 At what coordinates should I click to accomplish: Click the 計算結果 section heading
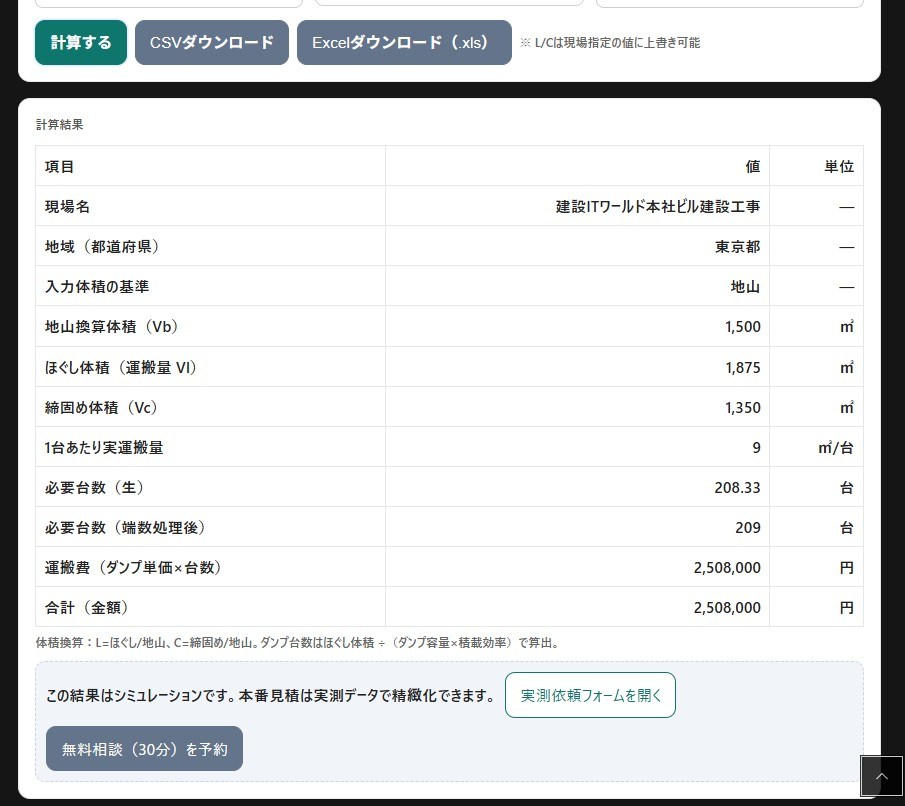coord(60,125)
